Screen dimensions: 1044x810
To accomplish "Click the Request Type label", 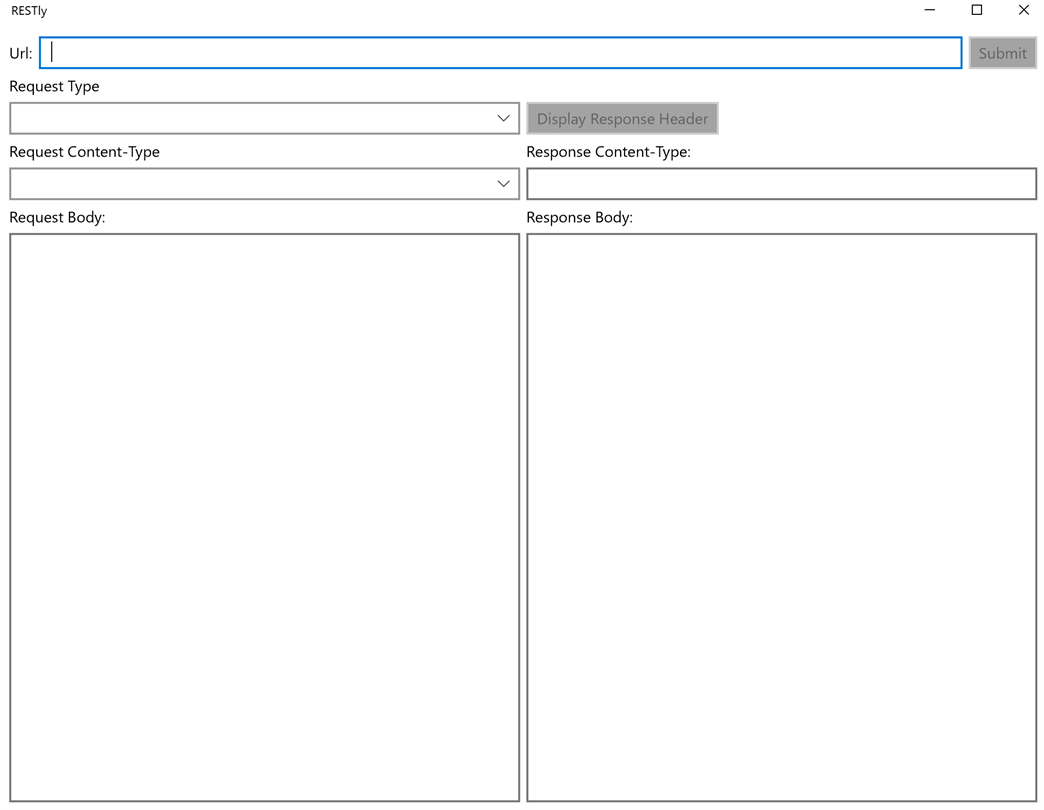I will [54, 87].
